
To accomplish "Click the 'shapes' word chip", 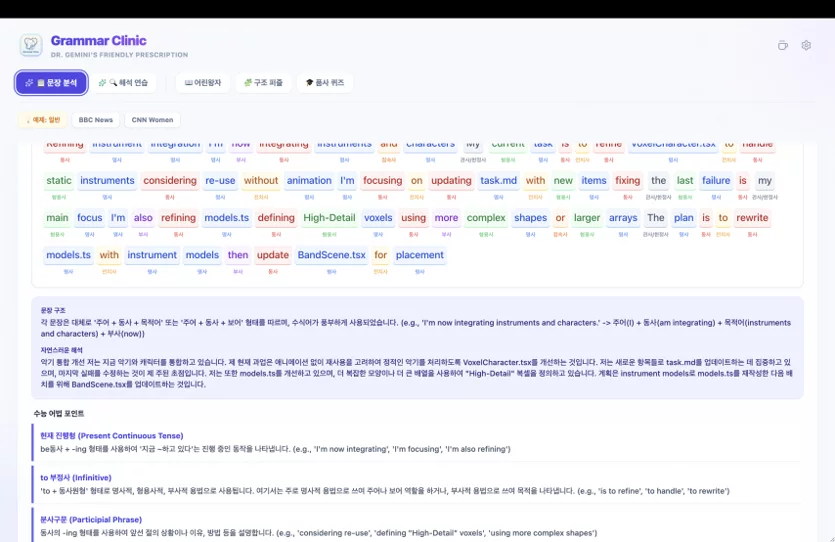I will click(530, 218).
